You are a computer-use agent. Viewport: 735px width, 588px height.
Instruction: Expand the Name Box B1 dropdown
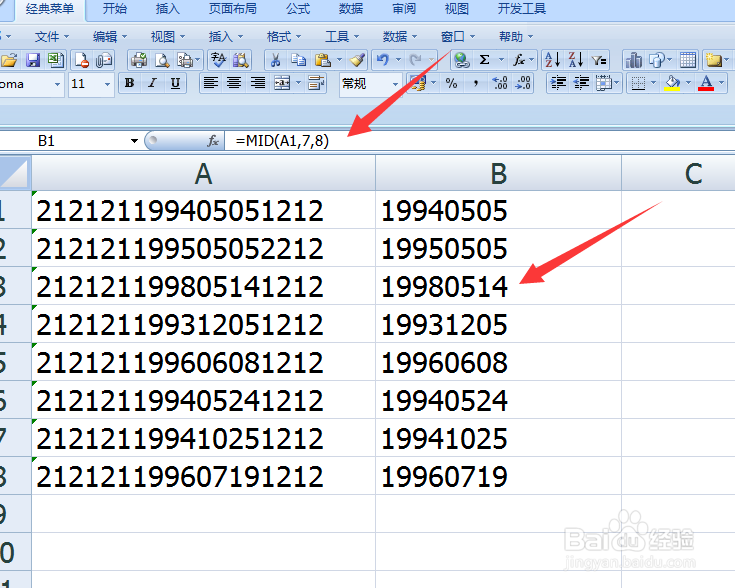pyautogui.click(x=134, y=141)
